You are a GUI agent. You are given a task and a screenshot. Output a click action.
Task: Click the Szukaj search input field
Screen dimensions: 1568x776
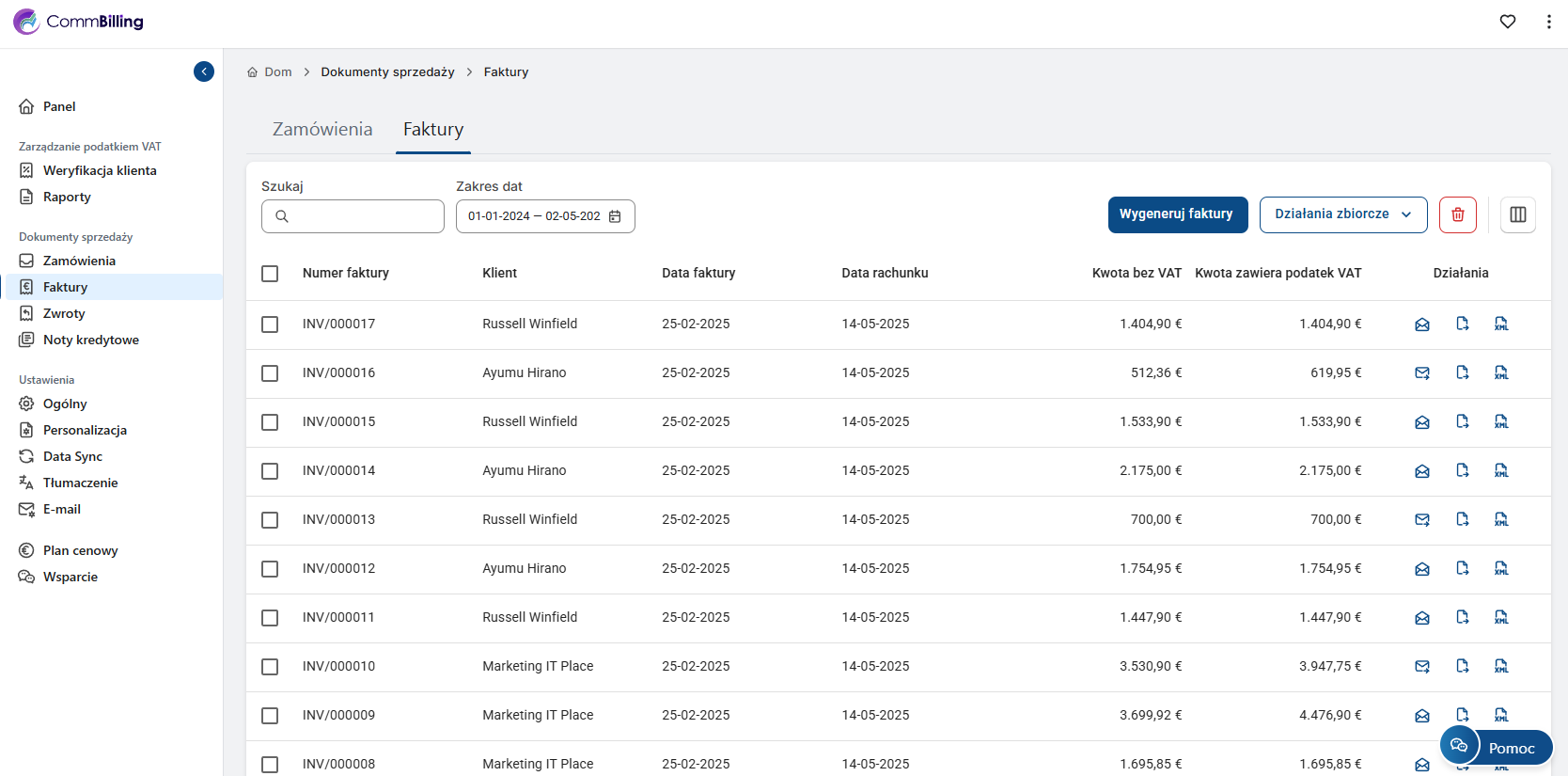pyautogui.click(x=363, y=216)
